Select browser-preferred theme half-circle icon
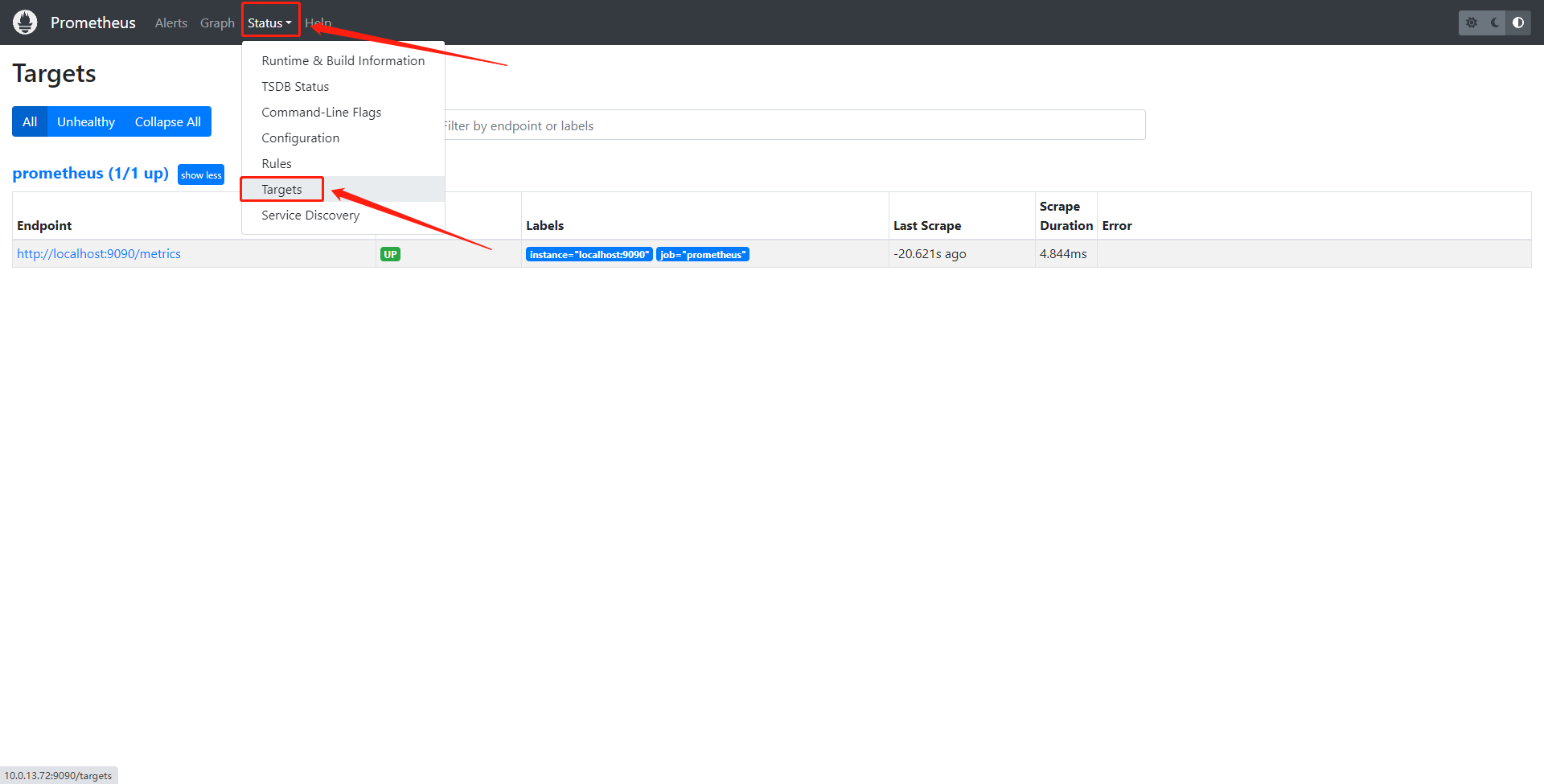 pyautogui.click(x=1518, y=23)
